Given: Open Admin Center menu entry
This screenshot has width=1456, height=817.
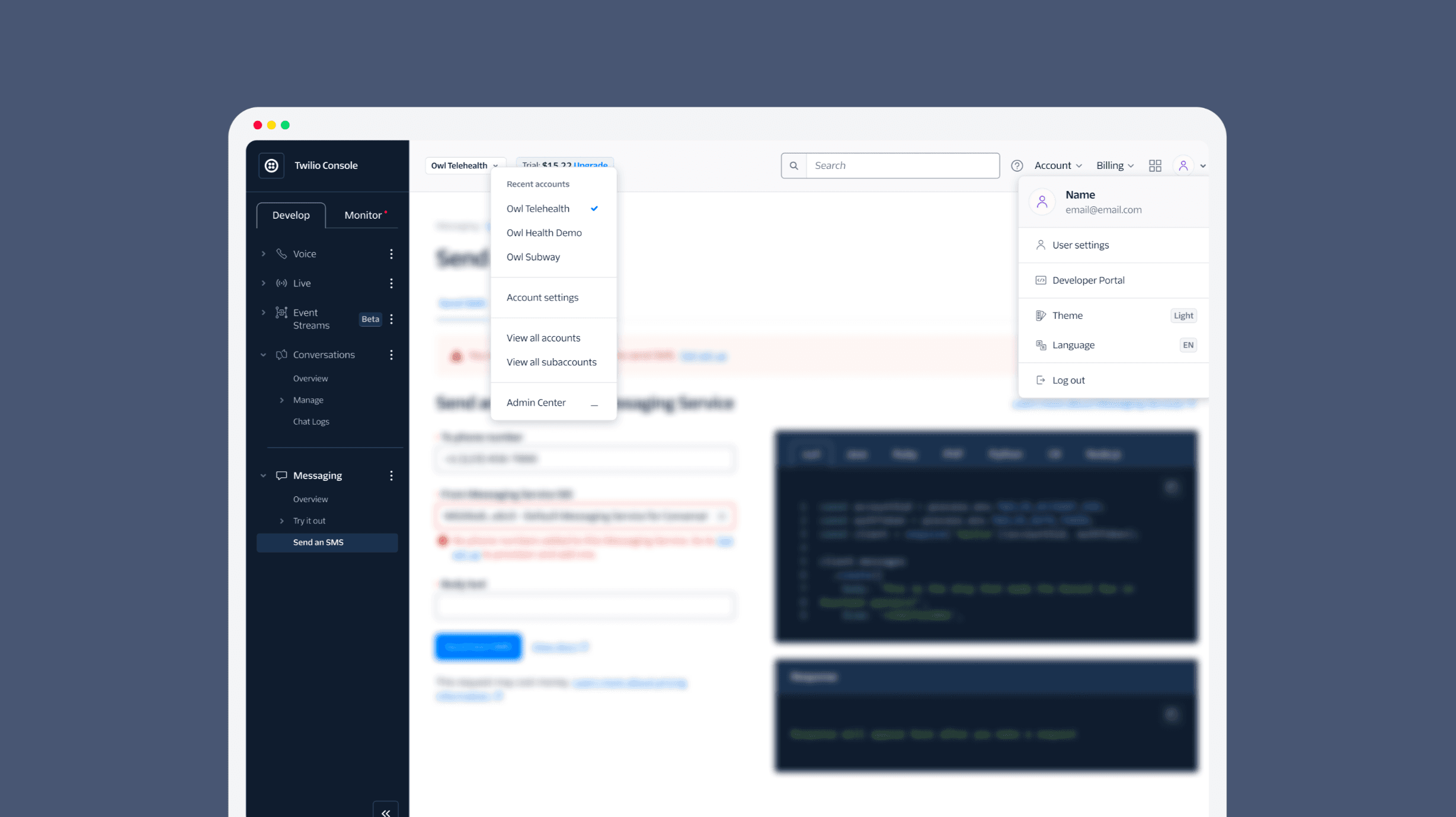Looking at the screenshot, I should coord(536,401).
